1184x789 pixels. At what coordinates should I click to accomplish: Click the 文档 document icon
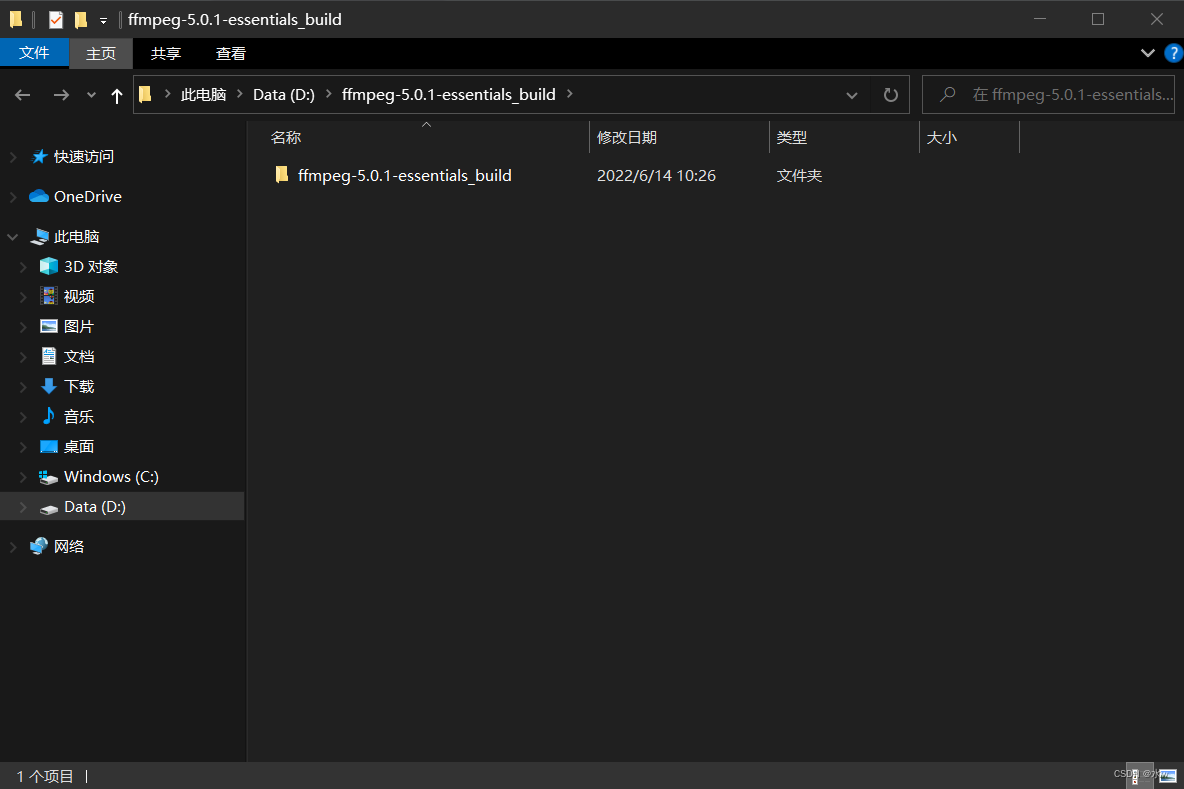49,356
